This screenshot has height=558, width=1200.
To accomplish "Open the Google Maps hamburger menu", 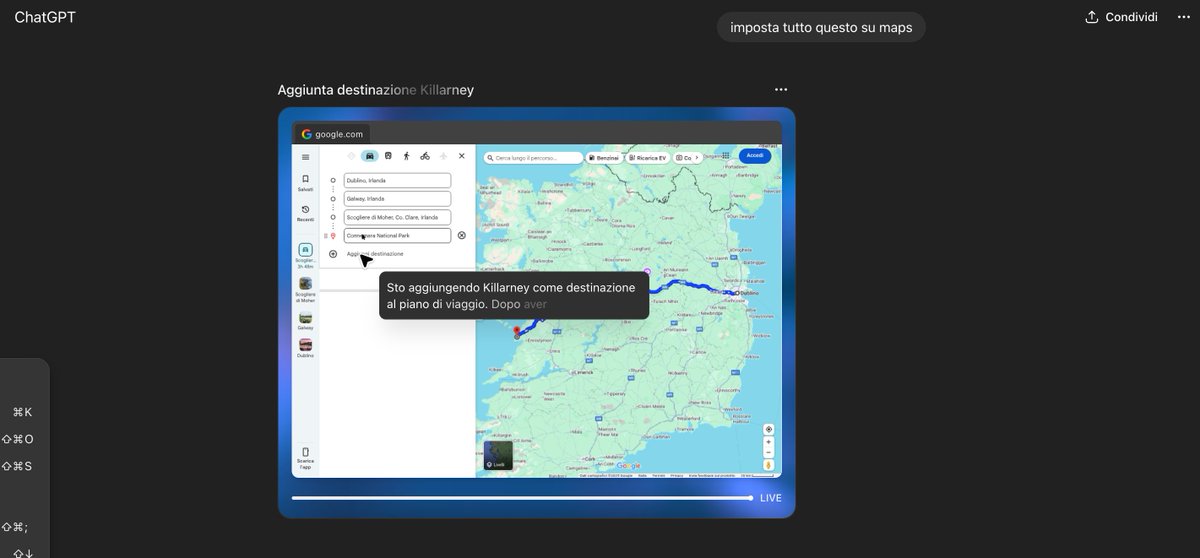I will point(306,157).
